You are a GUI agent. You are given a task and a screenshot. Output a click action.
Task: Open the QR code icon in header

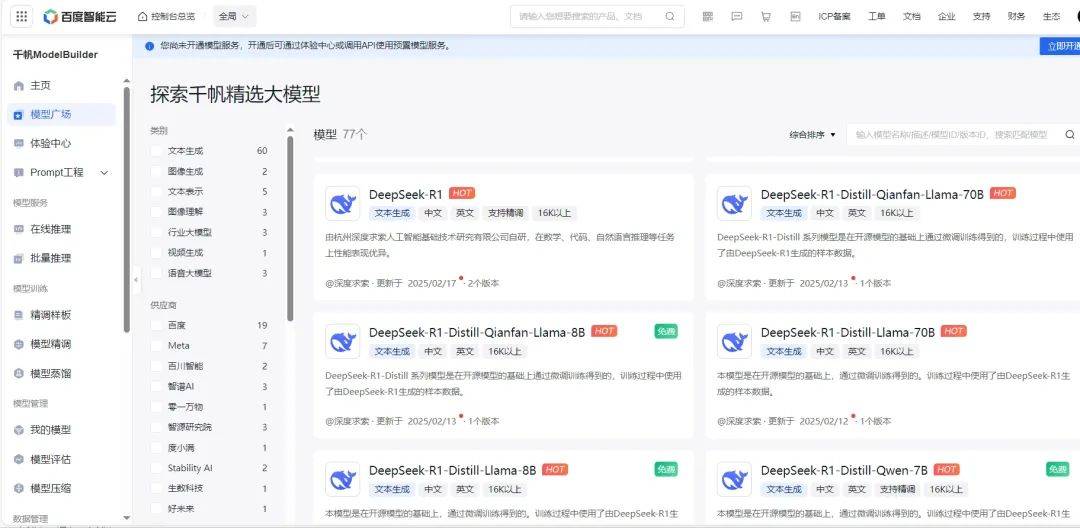tap(707, 17)
